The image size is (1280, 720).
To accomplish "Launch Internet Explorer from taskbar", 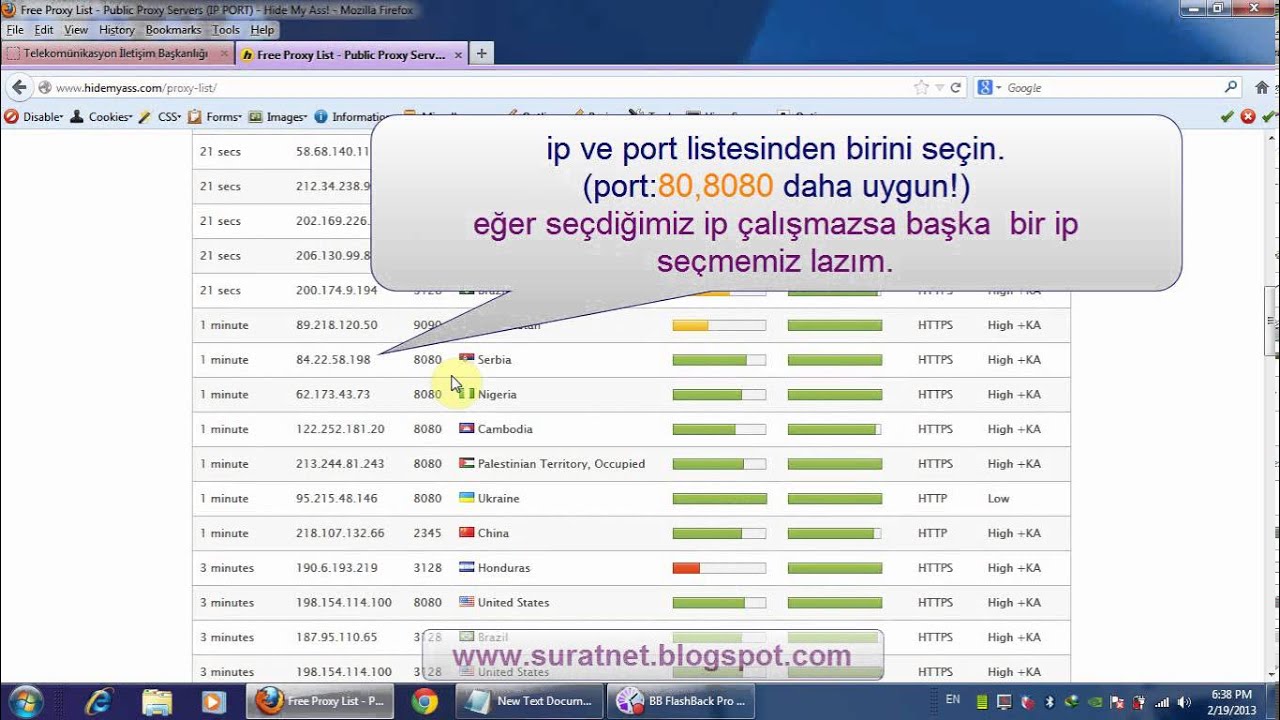I will pos(99,701).
